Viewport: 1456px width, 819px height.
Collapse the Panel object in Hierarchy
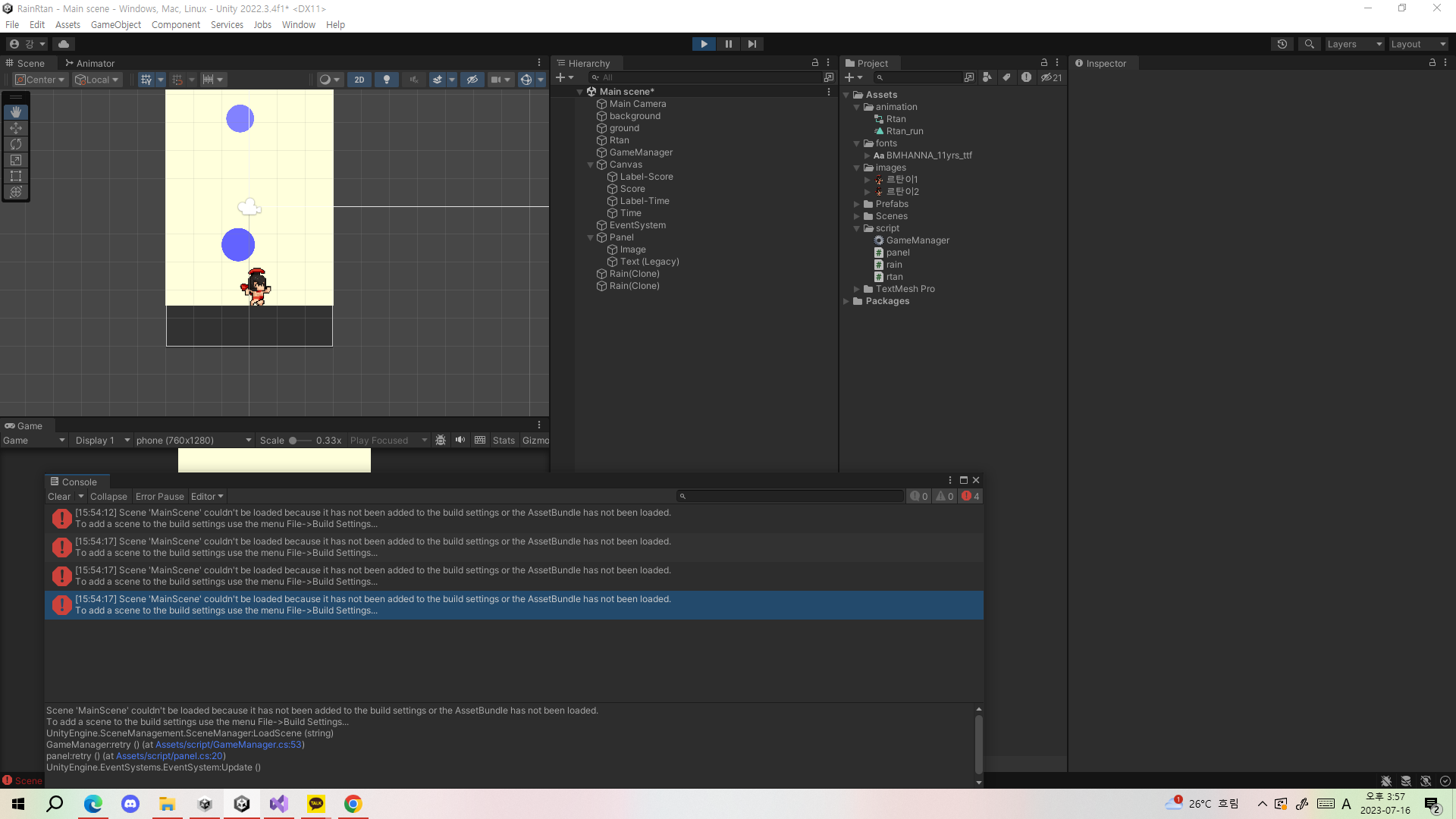[x=591, y=237]
